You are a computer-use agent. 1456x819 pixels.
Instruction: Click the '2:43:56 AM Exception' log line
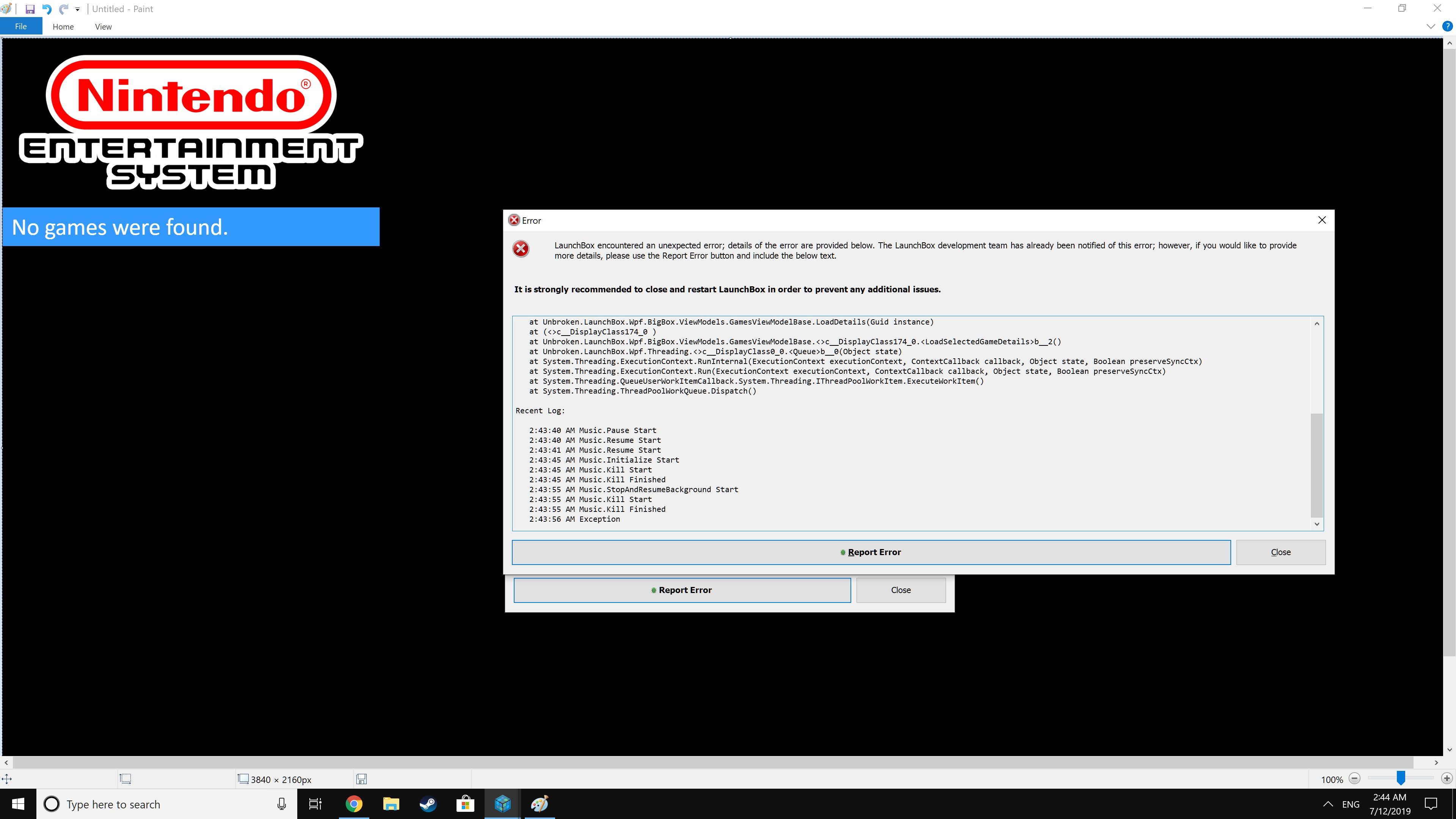click(574, 519)
